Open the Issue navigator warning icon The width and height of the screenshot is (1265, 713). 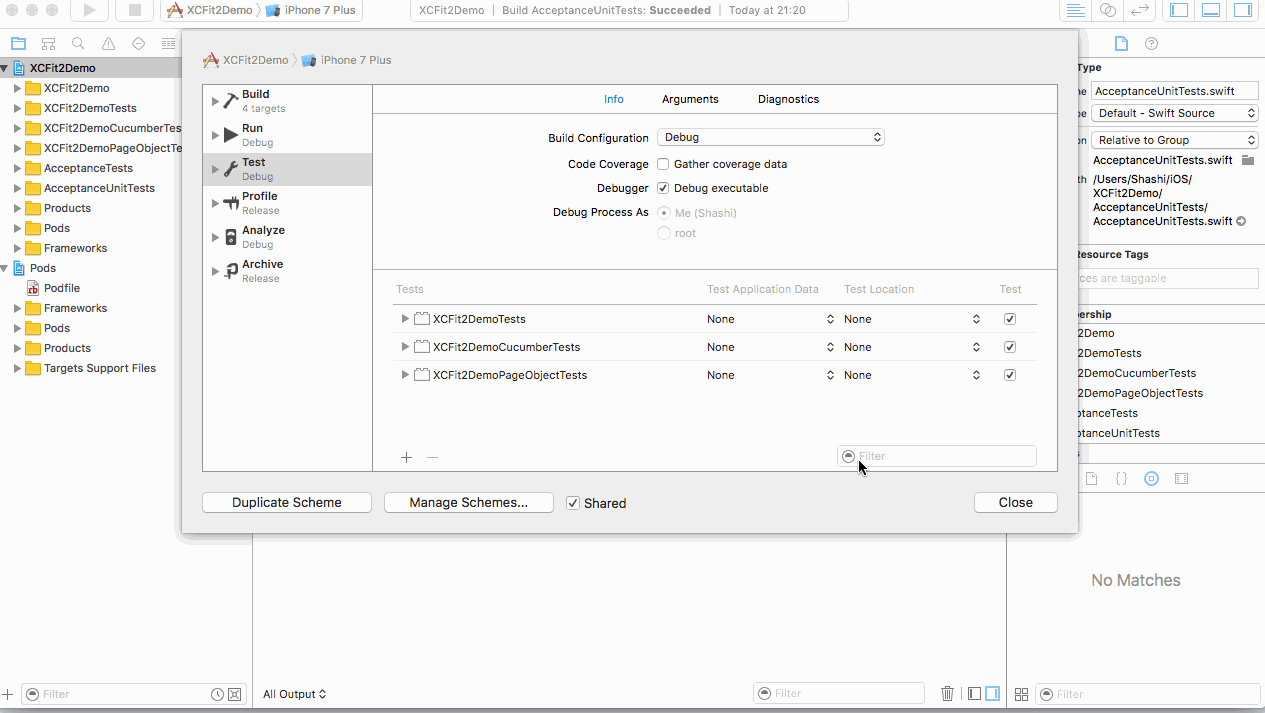(x=108, y=44)
